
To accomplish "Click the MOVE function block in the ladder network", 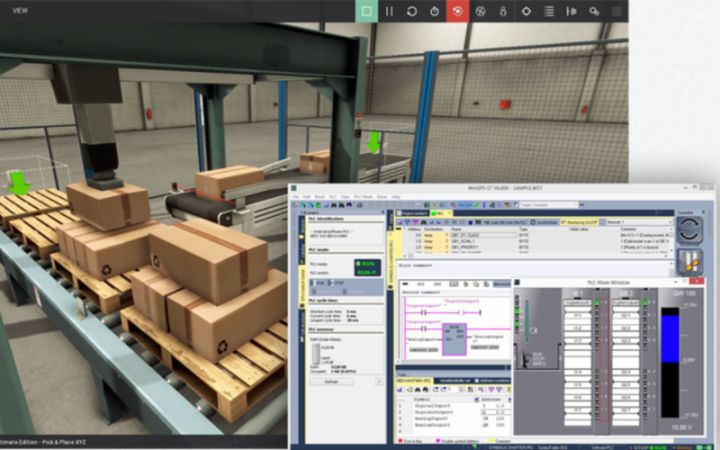I will (454, 339).
